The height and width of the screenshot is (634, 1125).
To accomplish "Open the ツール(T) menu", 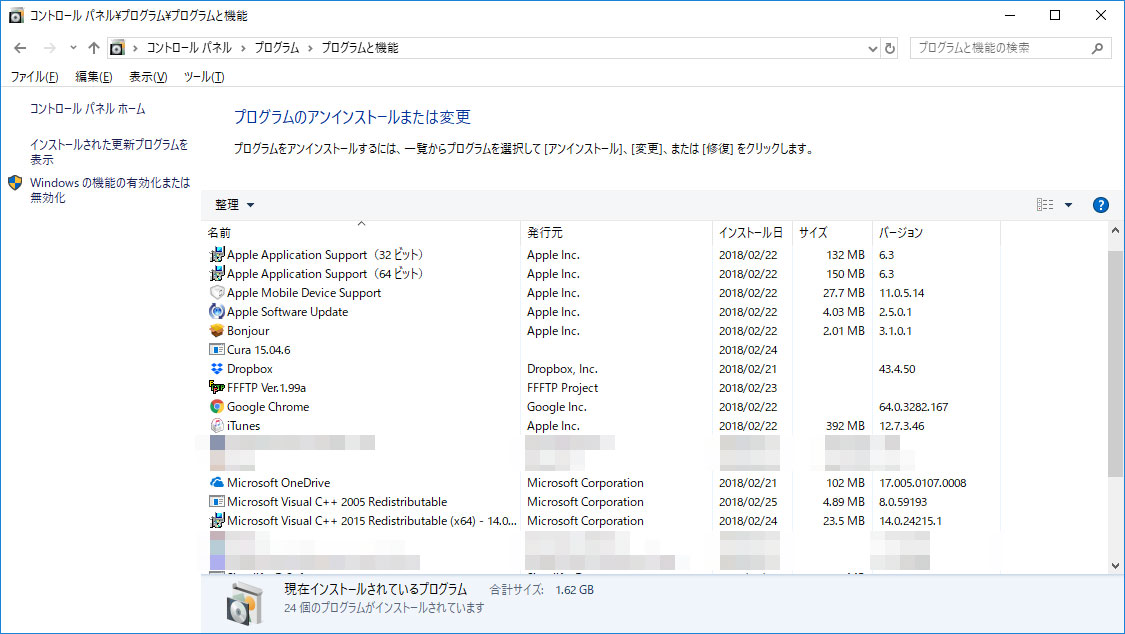I will pos(204,77).
